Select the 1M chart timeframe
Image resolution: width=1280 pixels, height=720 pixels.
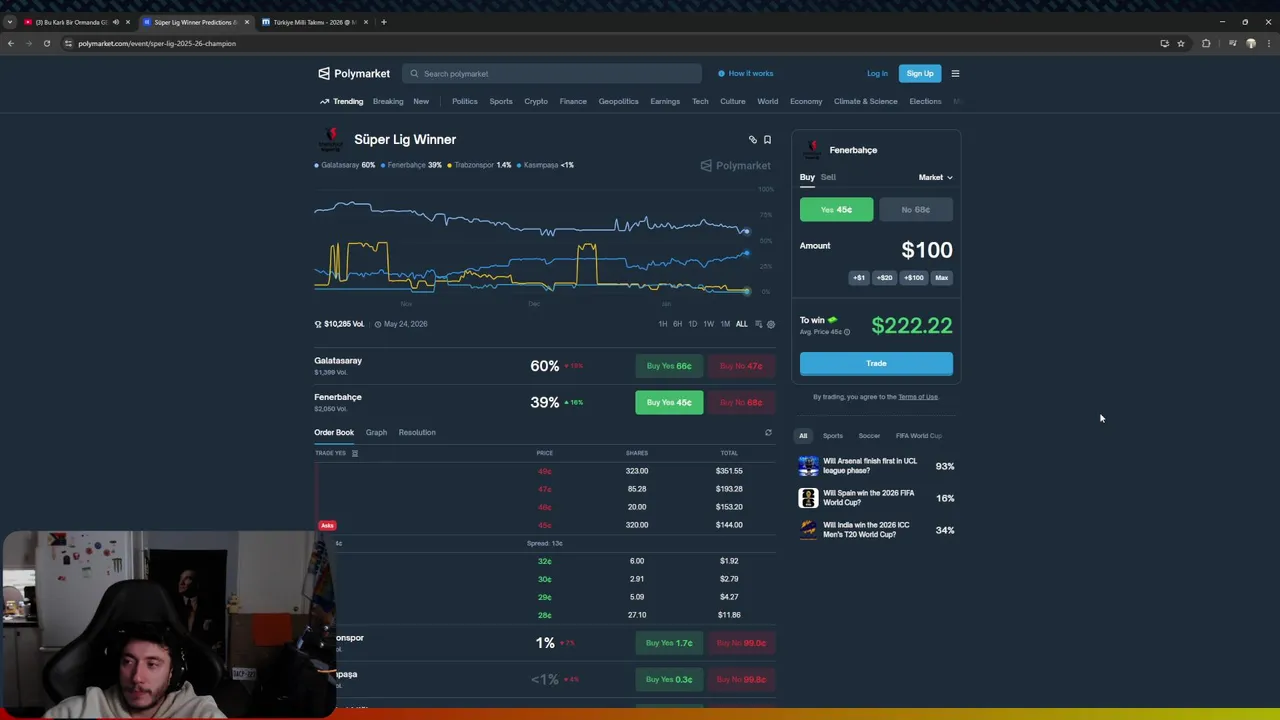point(725,324)
